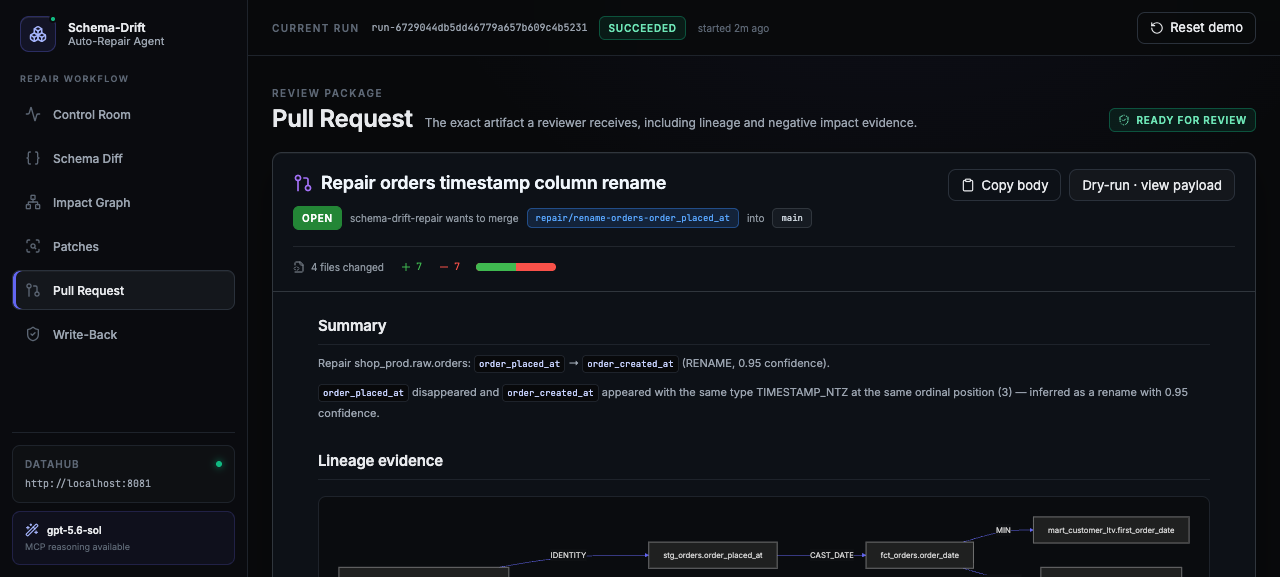Click the Pull Request page title
Screen dimensions: 1280x577
tap(342, 119)
